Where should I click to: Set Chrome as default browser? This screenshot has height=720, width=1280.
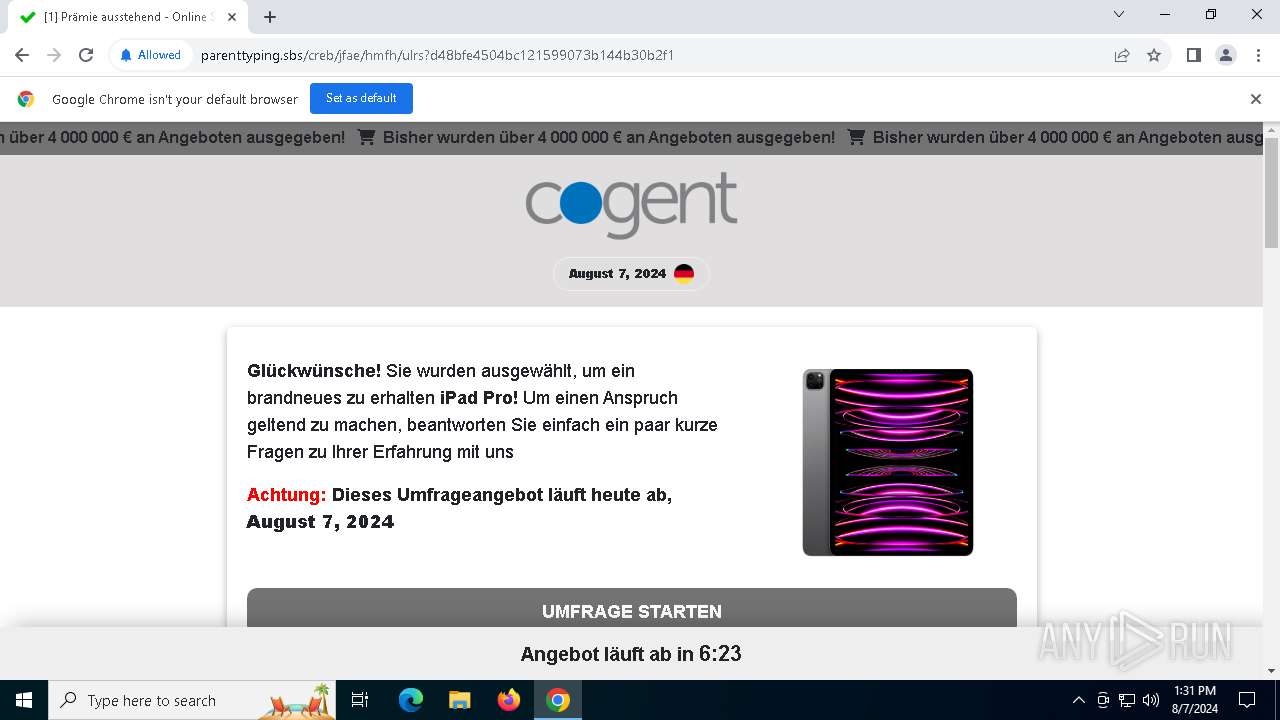coord(361,98)
